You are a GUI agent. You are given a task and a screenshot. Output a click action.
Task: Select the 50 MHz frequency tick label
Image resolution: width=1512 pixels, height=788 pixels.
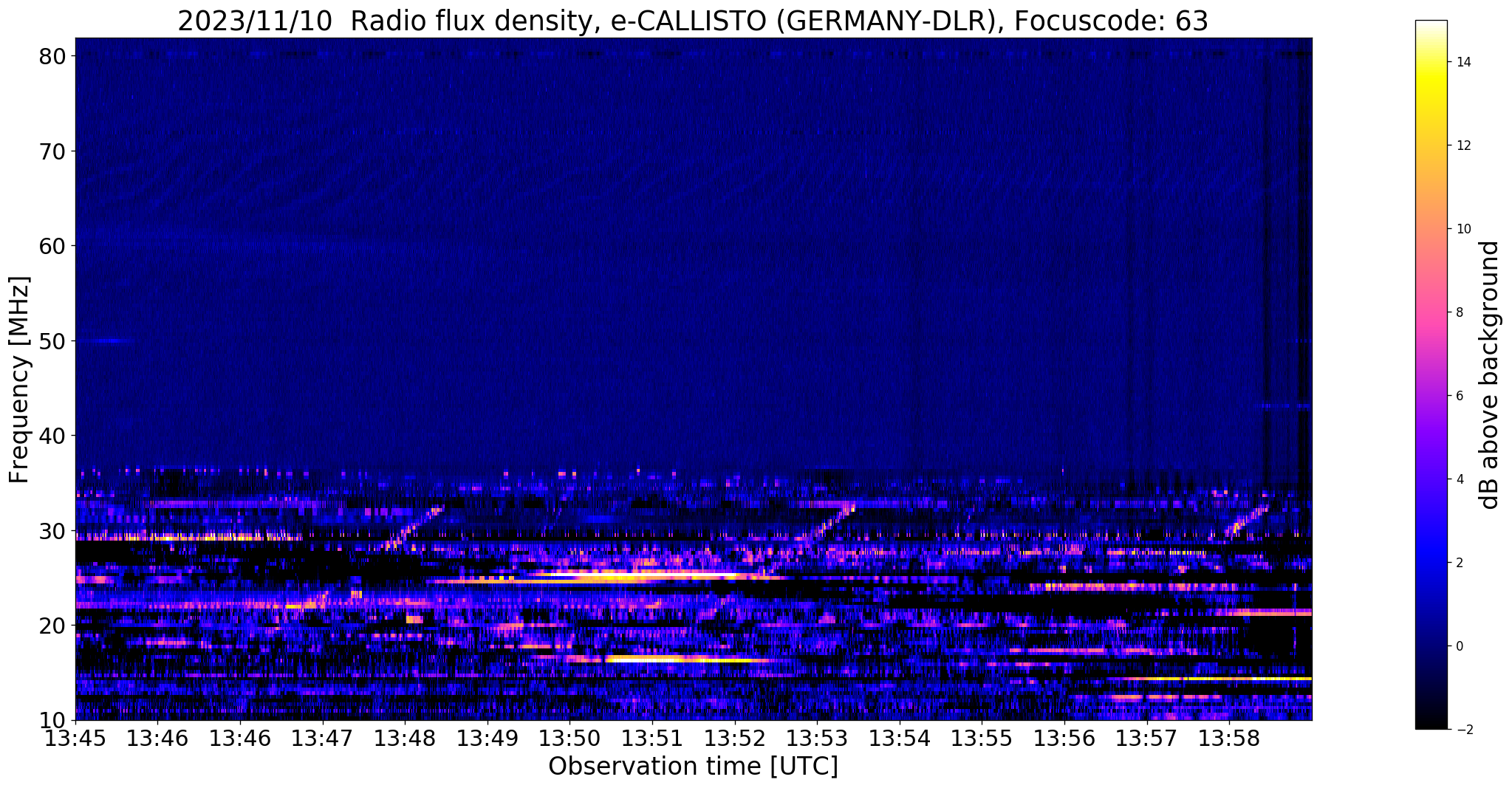coord(54,341)
